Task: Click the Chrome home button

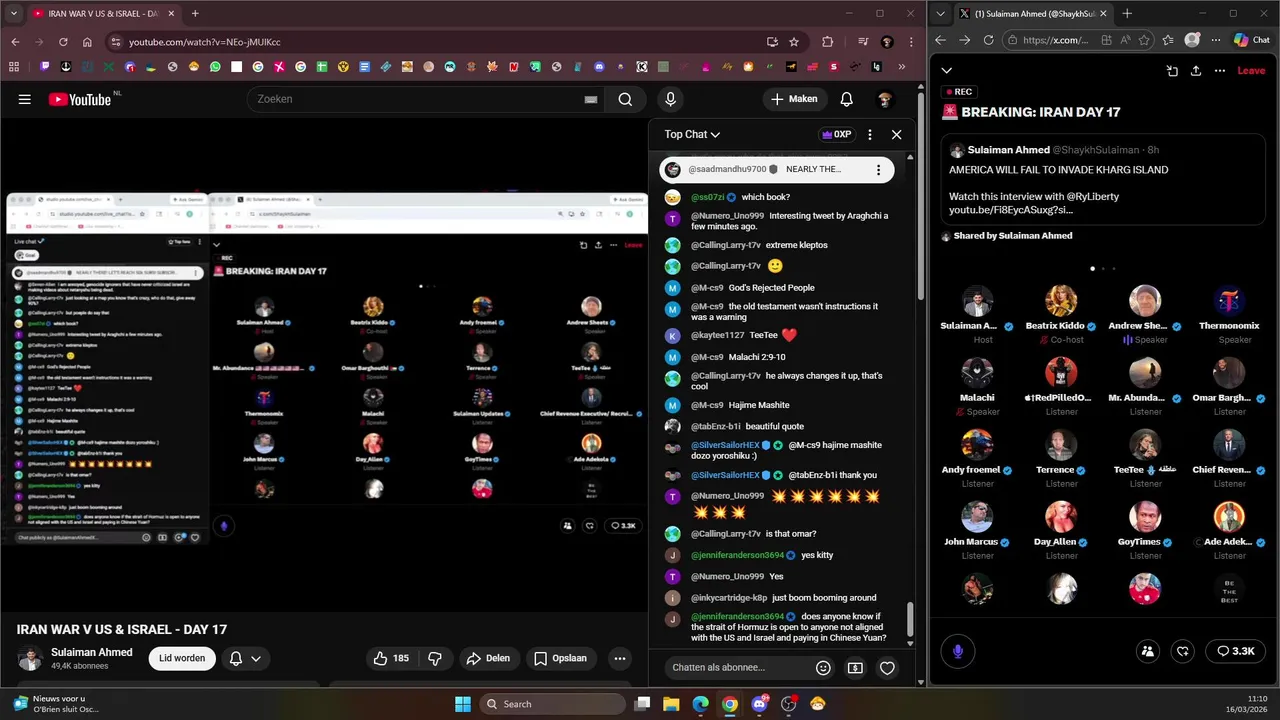Action: (x=87, y=42)
